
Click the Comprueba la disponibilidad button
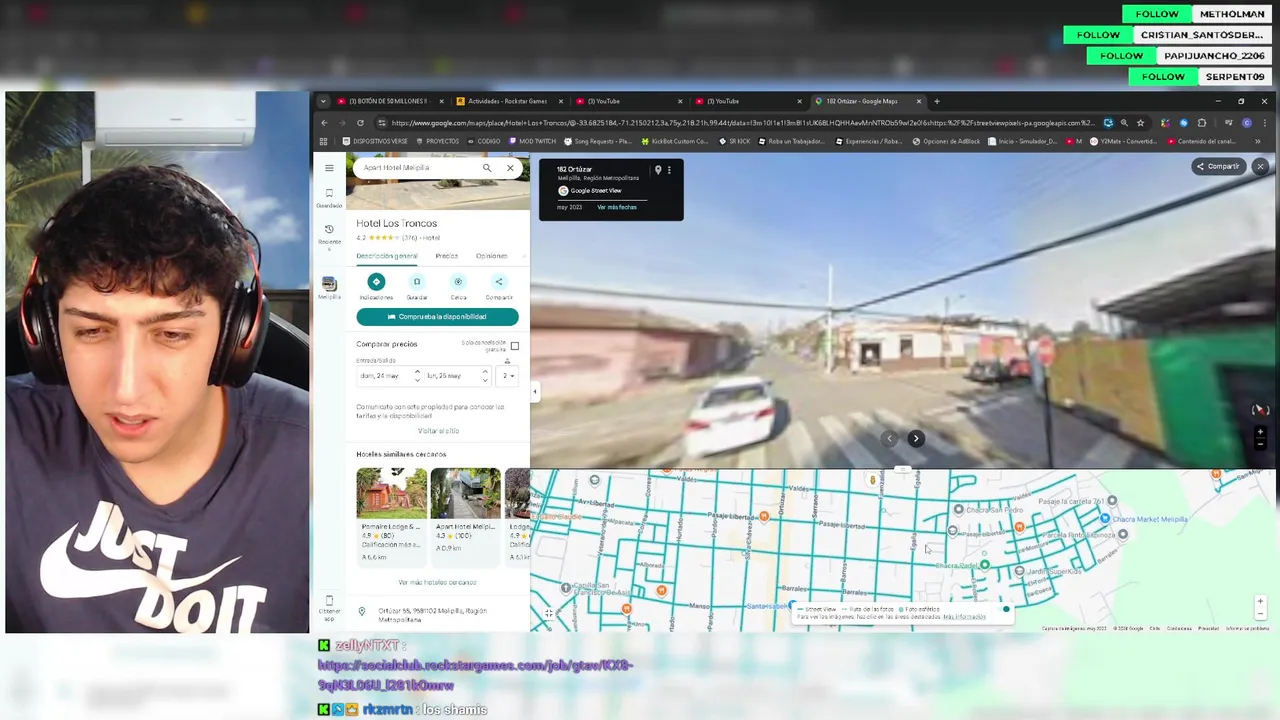437,317
